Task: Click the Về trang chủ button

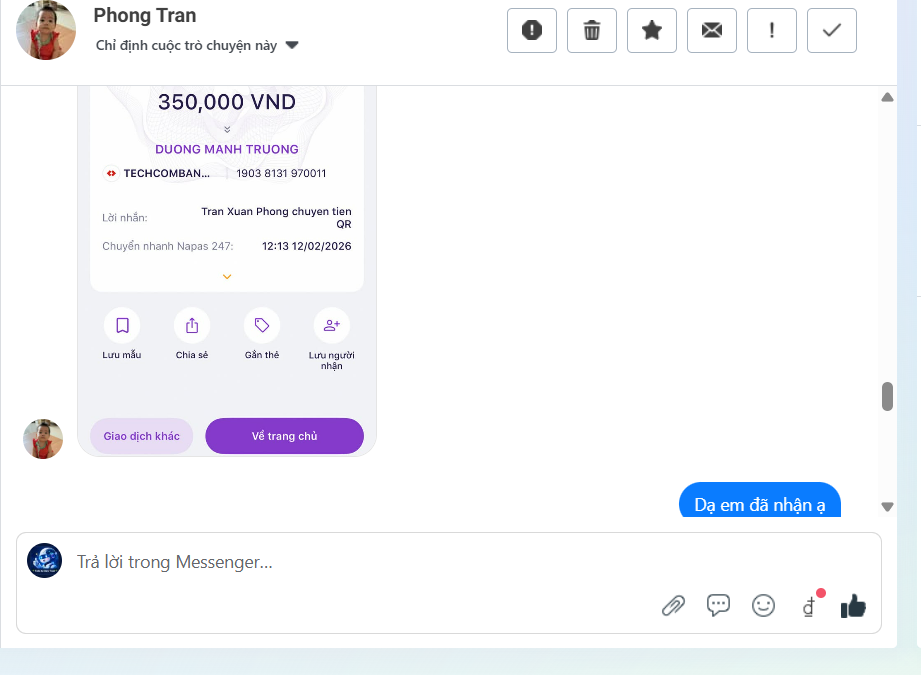Action: coord(284,436)
